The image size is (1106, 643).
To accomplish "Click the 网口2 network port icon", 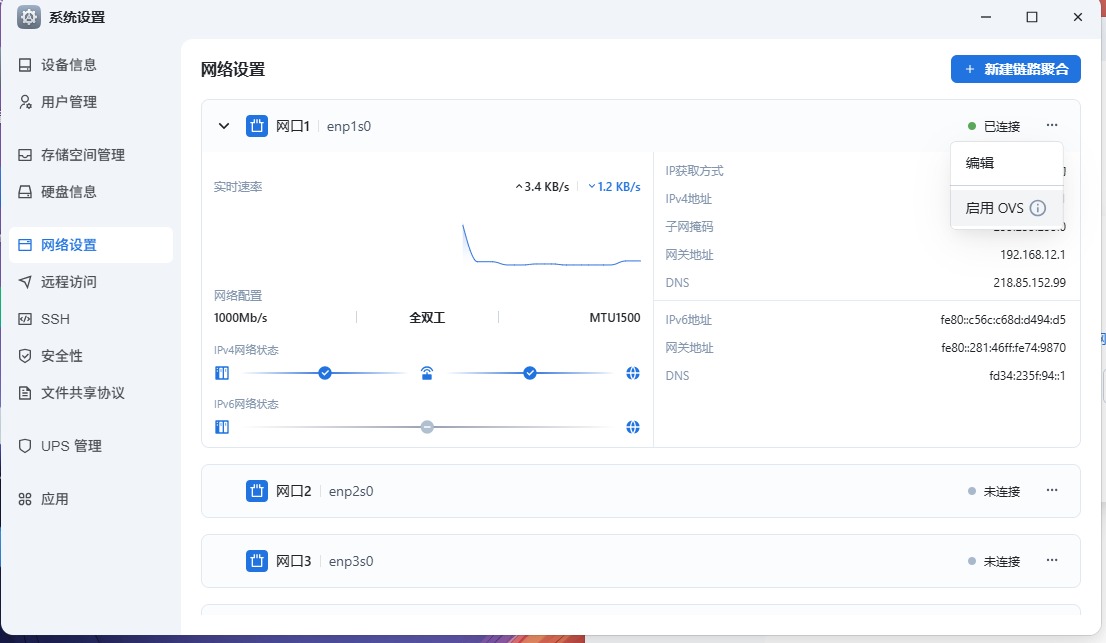I will (x=257, y=491).
